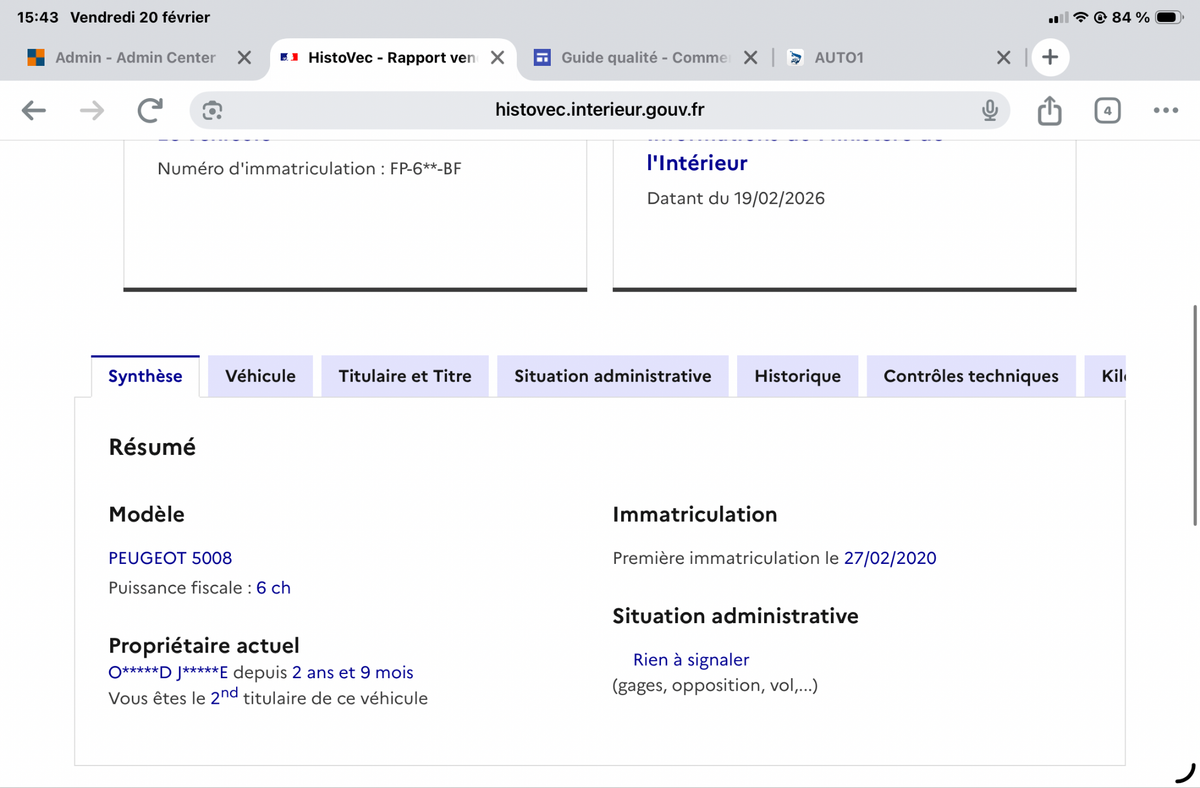
Task: Tap the lens search icon in address bar
Action: click(212, 110)
